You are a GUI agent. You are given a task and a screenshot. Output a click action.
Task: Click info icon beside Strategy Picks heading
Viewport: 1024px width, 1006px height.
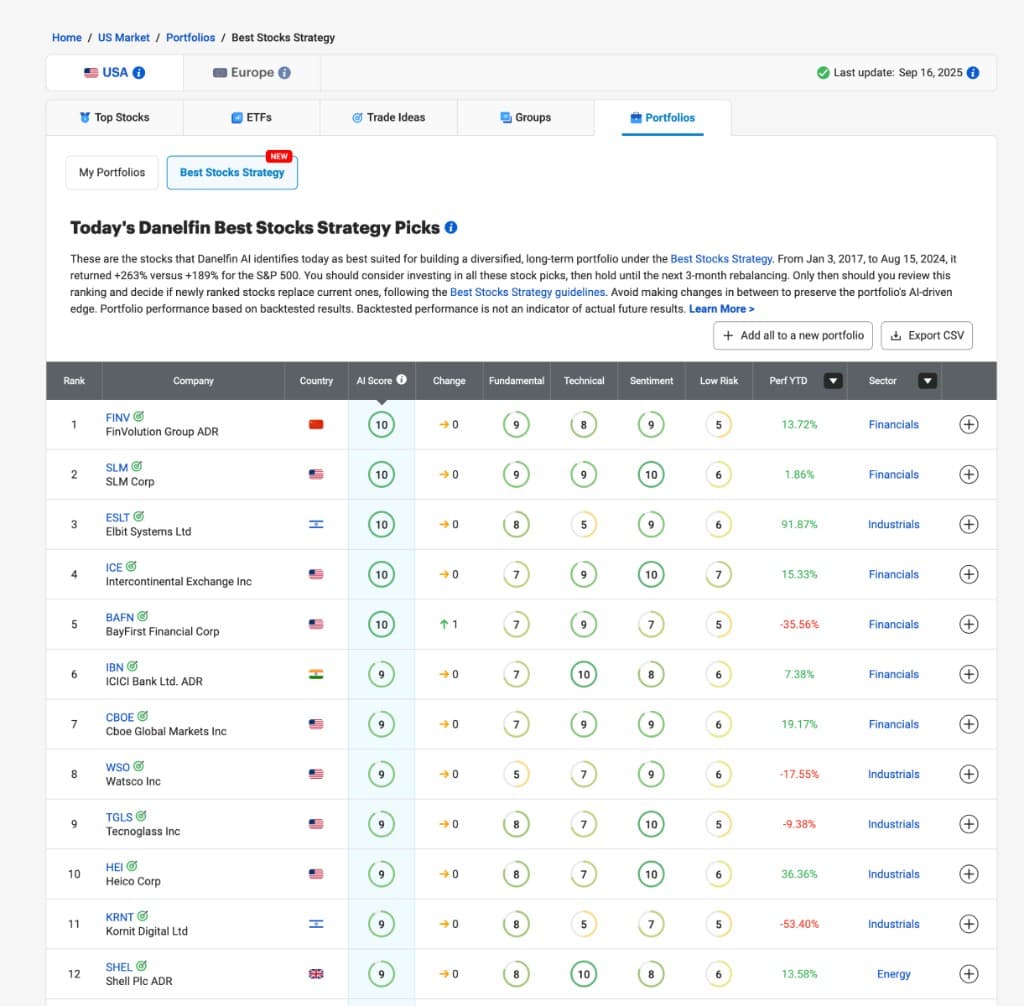[x=451, y=227]
